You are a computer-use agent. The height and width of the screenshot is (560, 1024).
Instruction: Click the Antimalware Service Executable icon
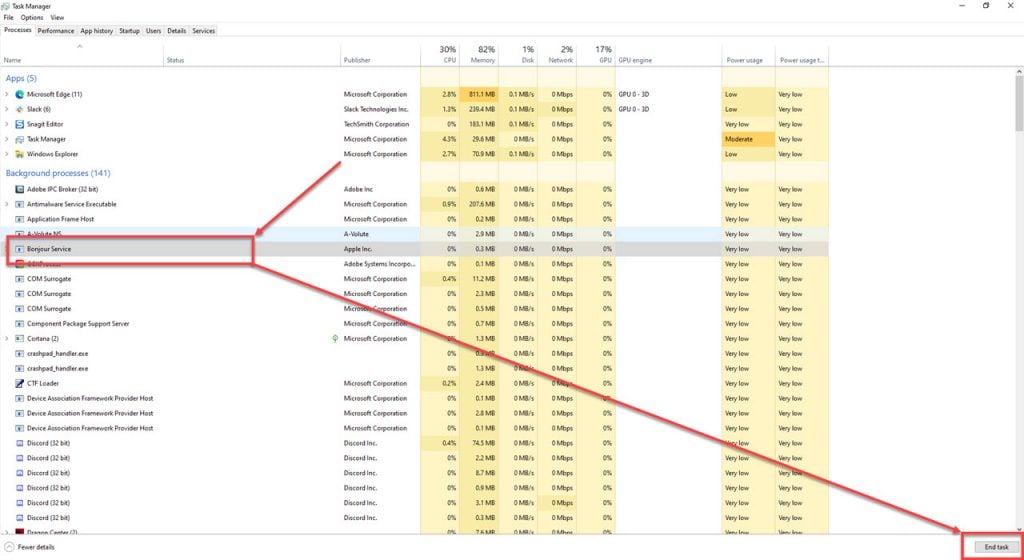(20, 204)
